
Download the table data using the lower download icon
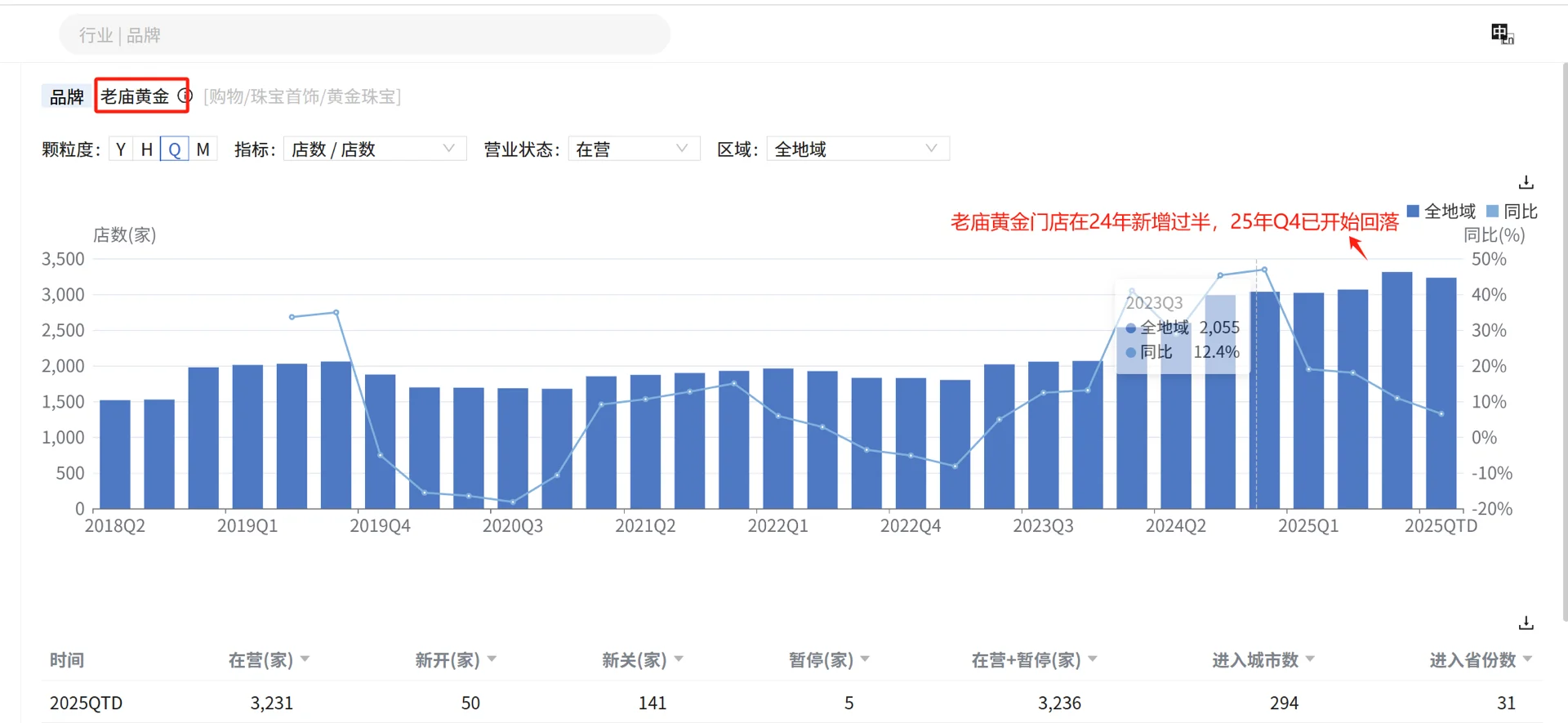coord(1526,623)
